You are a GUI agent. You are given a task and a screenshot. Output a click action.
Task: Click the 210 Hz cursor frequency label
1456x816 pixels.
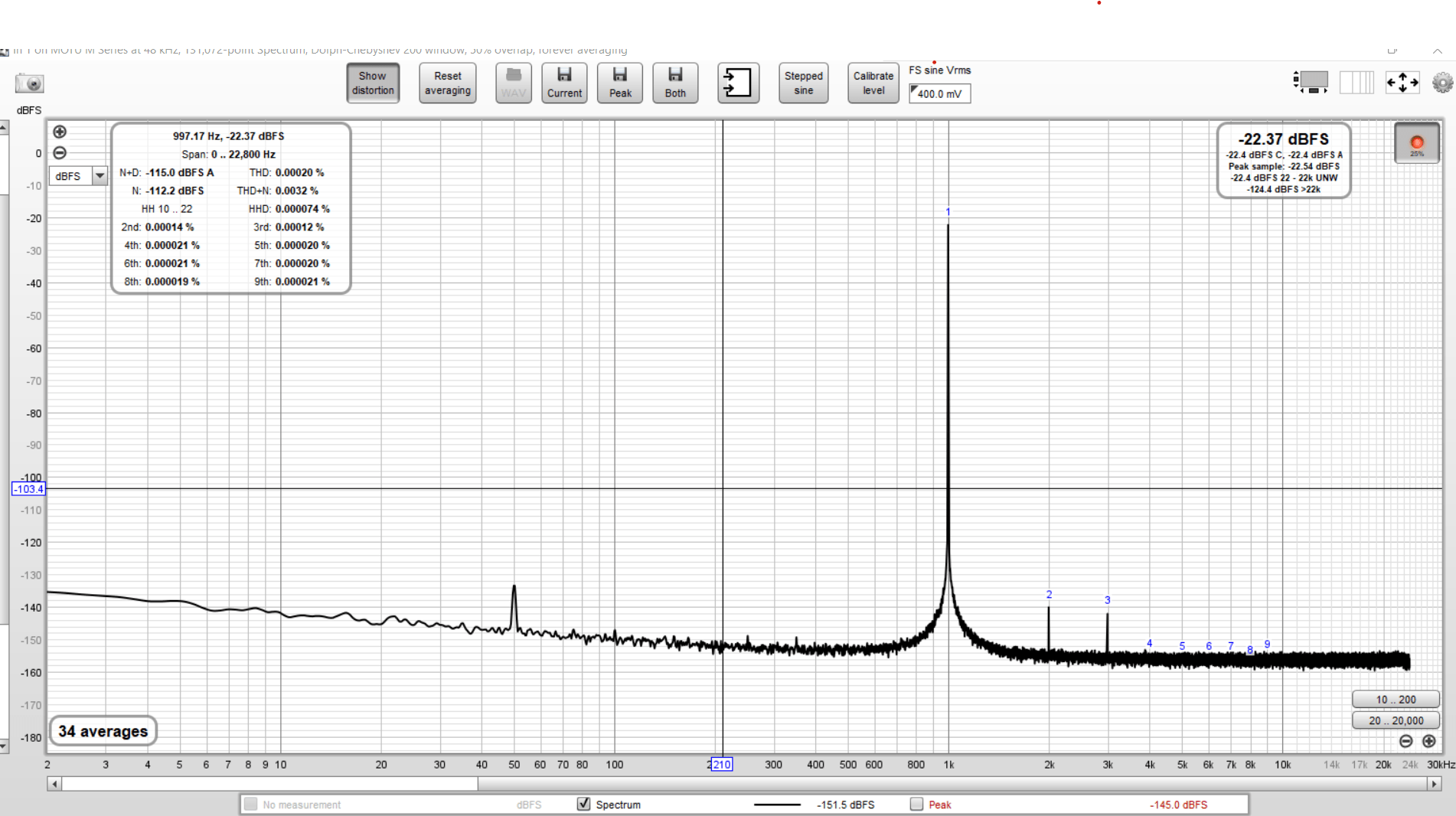[722, 764]
